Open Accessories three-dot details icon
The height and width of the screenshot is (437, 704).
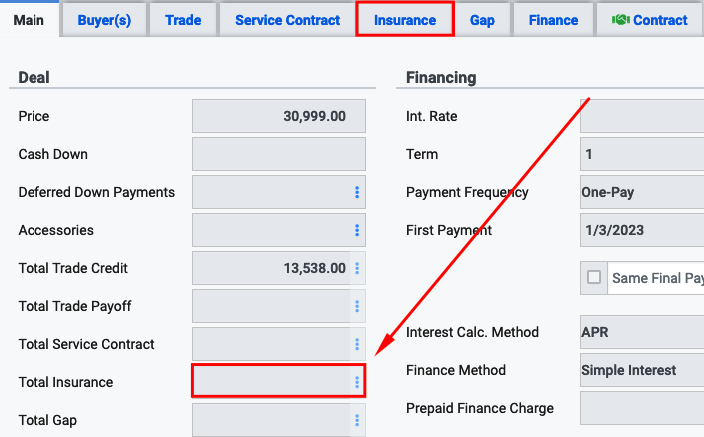point(357,230)
